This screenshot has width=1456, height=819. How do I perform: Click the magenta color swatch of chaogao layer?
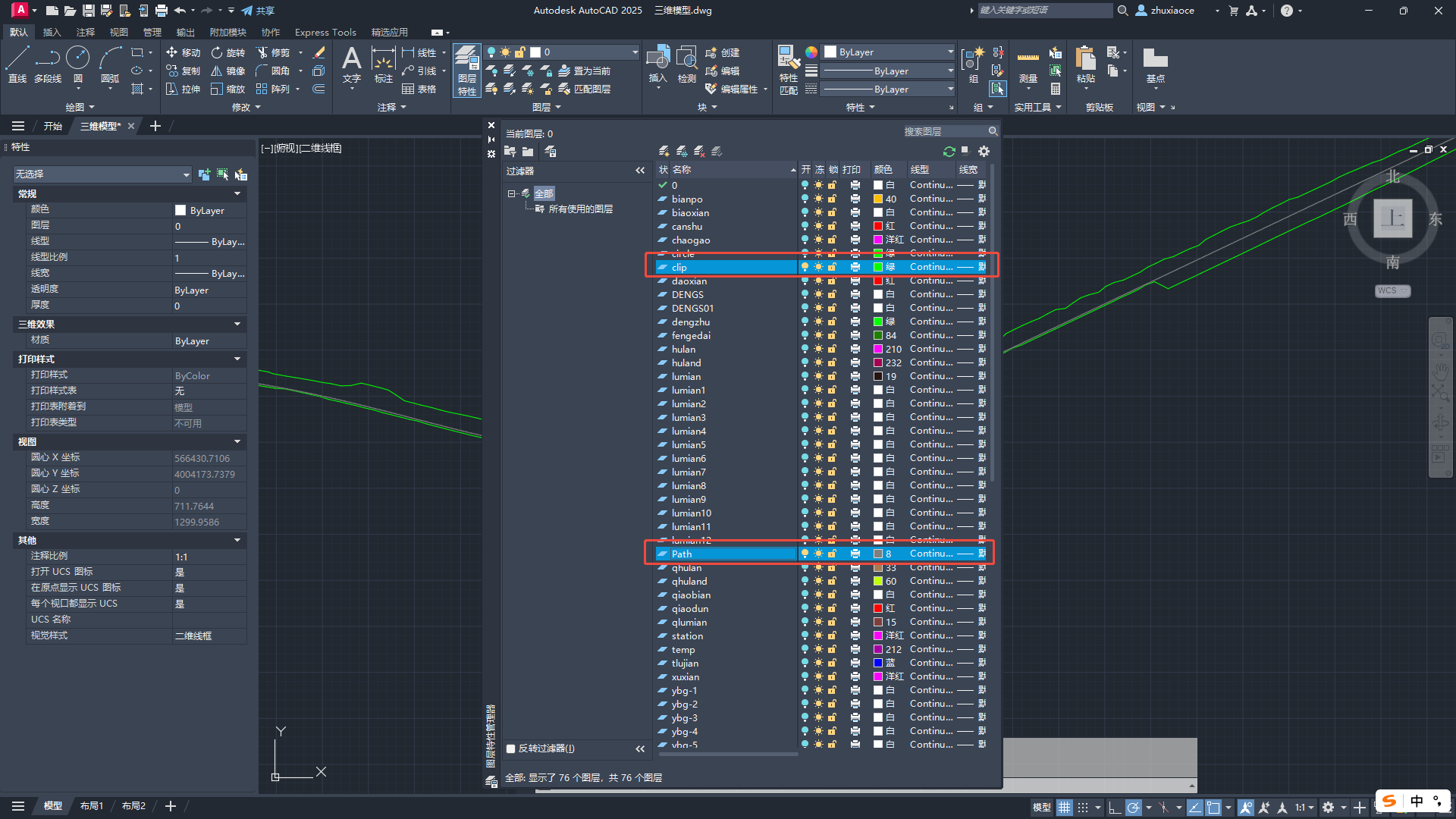(878, 240)
